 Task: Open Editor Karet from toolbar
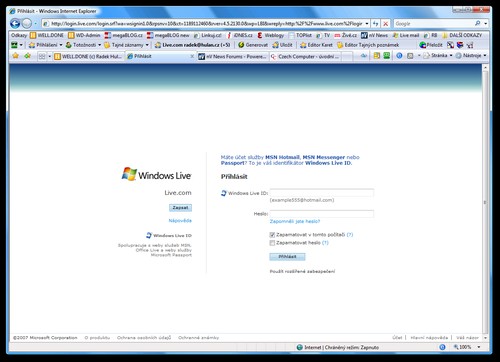[316, 45]
